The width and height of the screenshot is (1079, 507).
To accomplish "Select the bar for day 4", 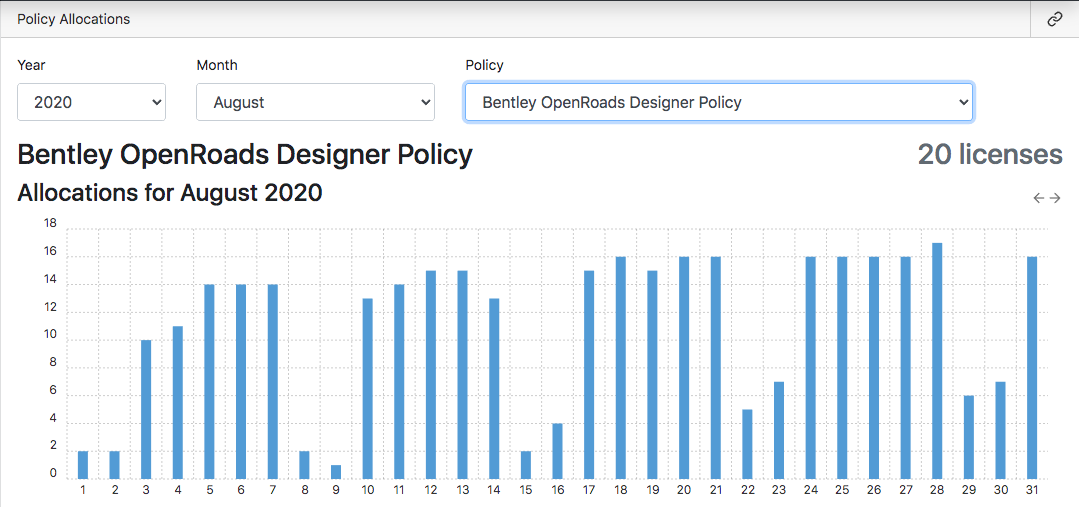I will click(178, 402).
